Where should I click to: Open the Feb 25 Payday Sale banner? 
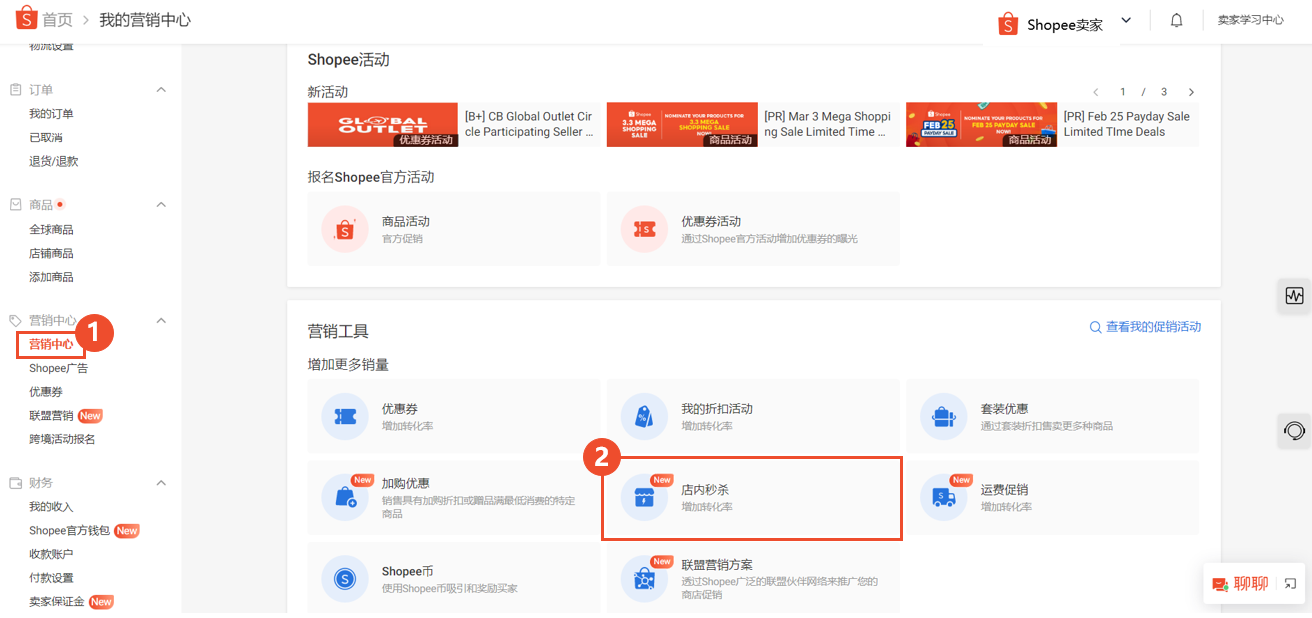click(x=981, y=125)
